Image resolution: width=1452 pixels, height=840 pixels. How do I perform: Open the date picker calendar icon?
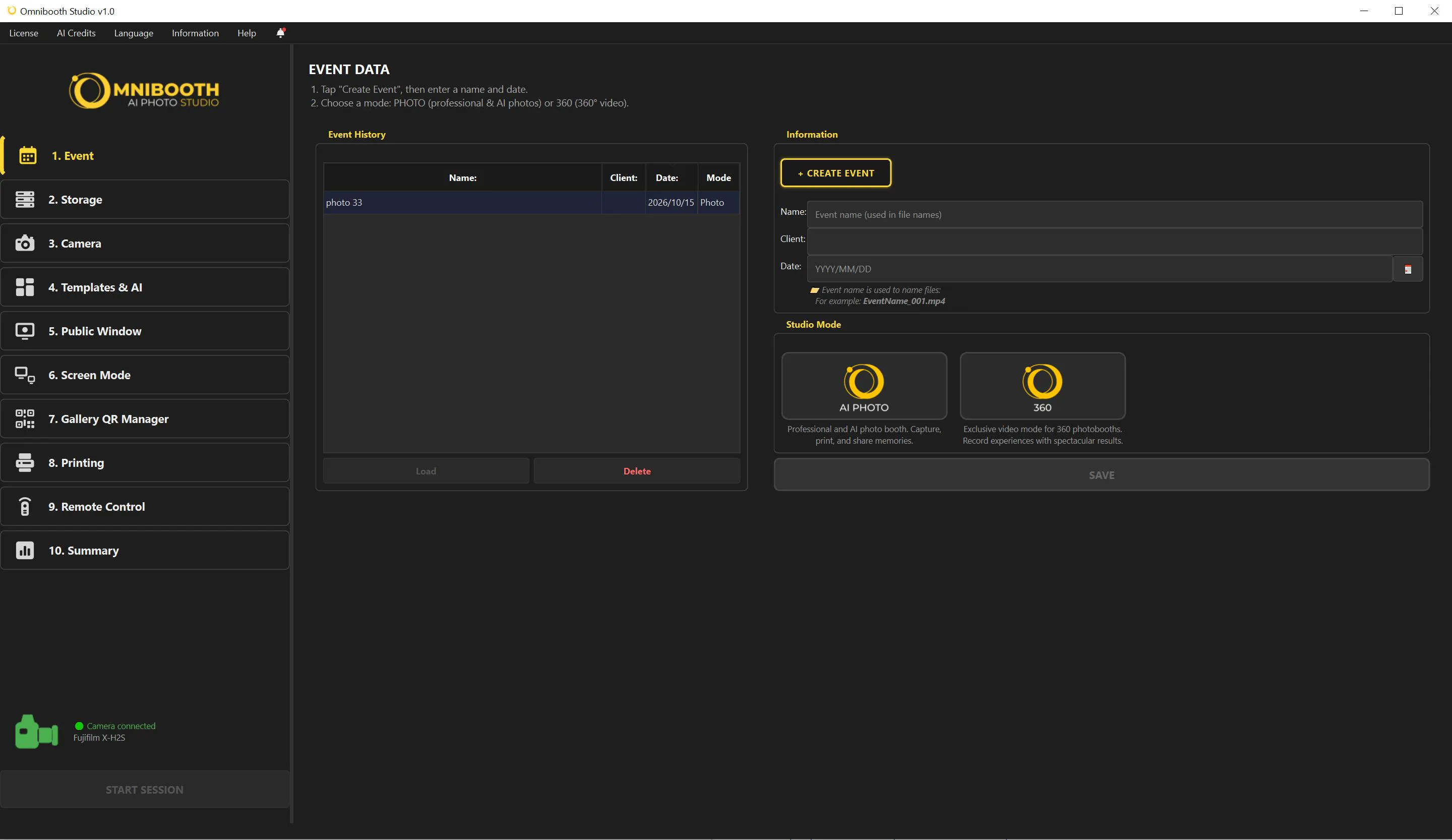tap(1408, 269)
